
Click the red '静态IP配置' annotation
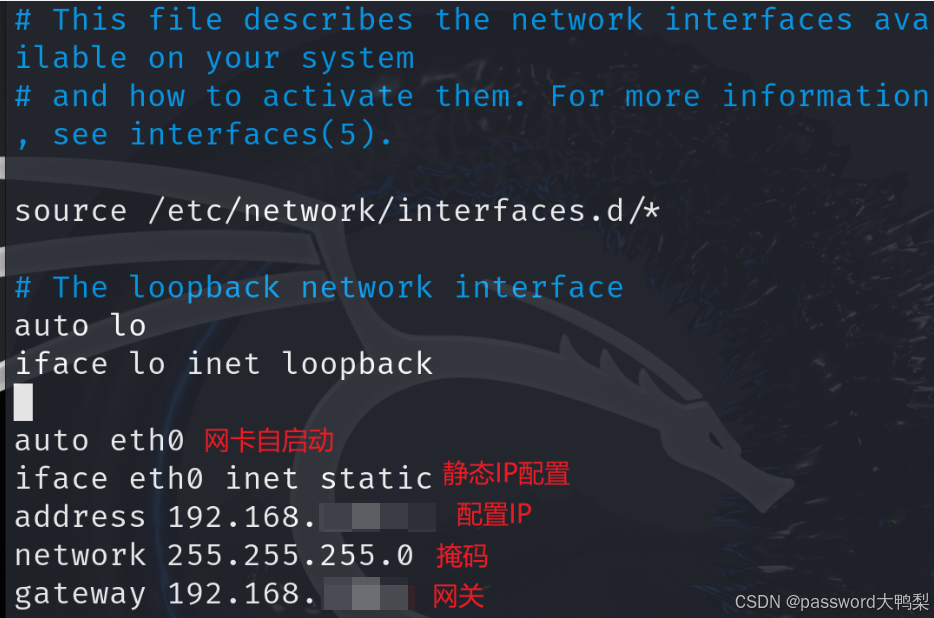tap(506, 473)
